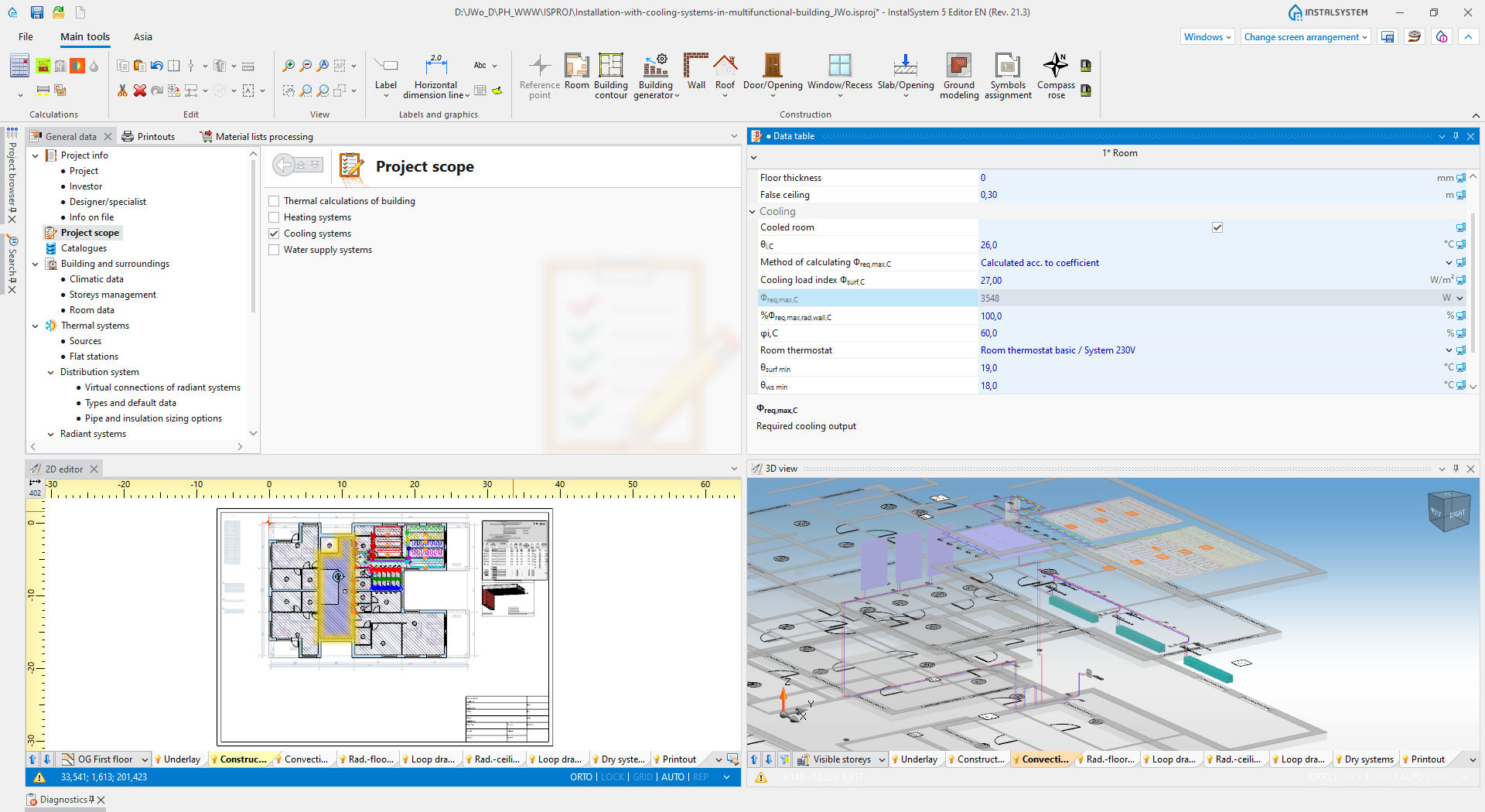Screen dimensions: 1485x812
Task: Open the Building generator tool
Action: click(x=656, y=76)
